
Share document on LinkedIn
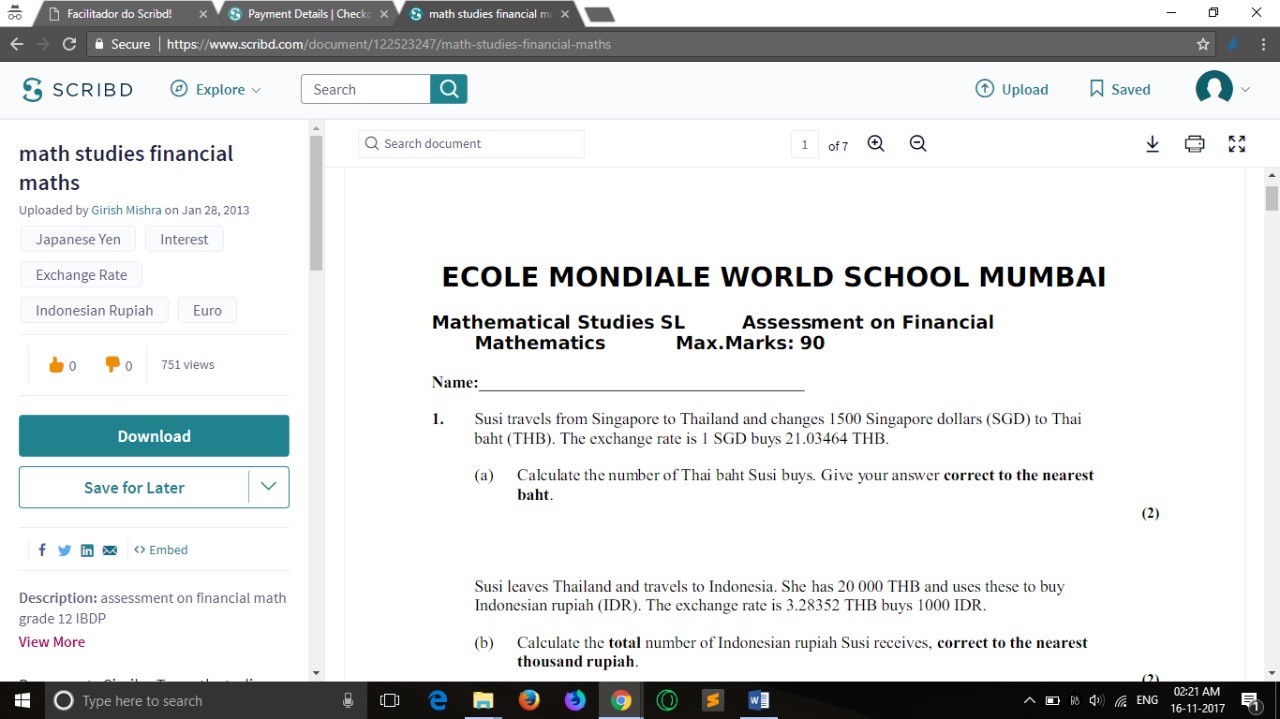pyautogui.click(x=87, y=550)
